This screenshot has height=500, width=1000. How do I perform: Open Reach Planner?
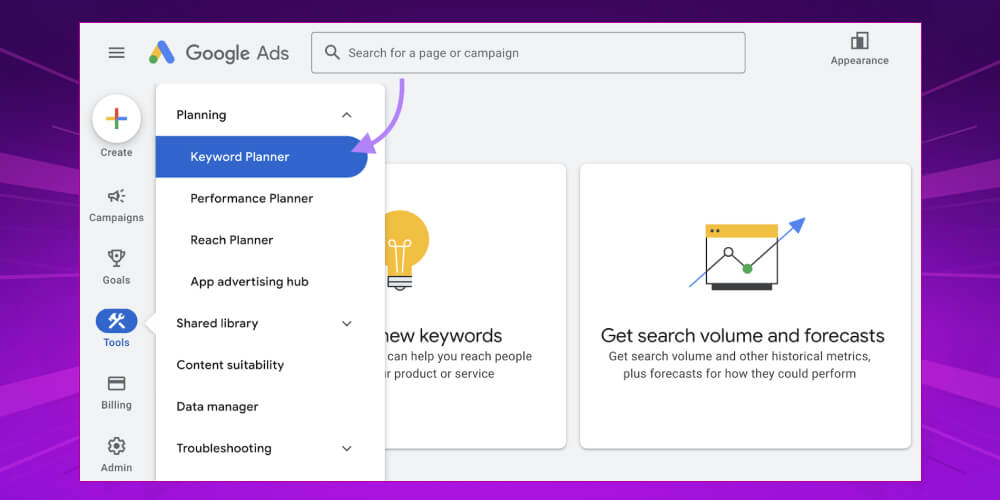point(232,240)
